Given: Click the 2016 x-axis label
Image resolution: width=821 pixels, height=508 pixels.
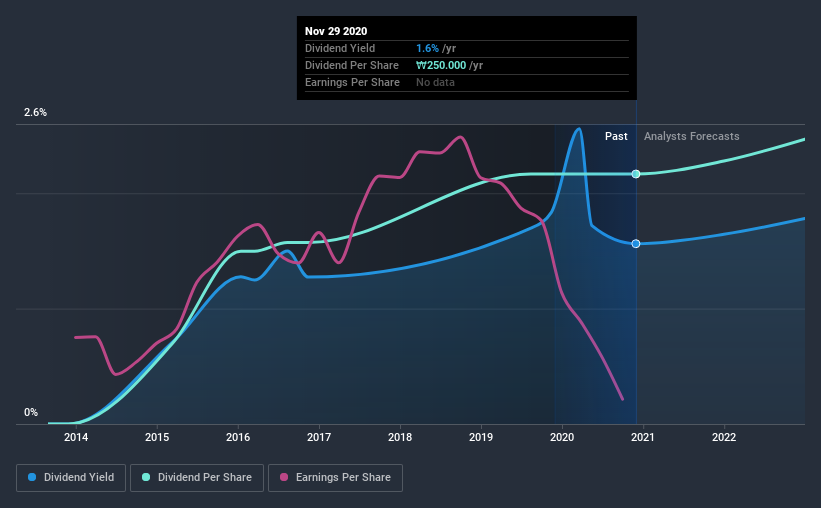Looking at the screenshot, I should point(238,437).
